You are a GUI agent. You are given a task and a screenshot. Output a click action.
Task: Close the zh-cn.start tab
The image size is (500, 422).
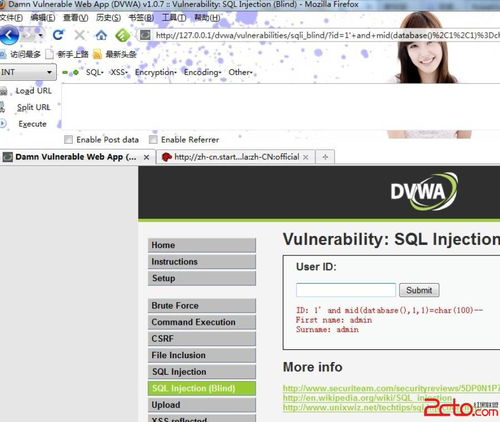click(x=306, y=157)
